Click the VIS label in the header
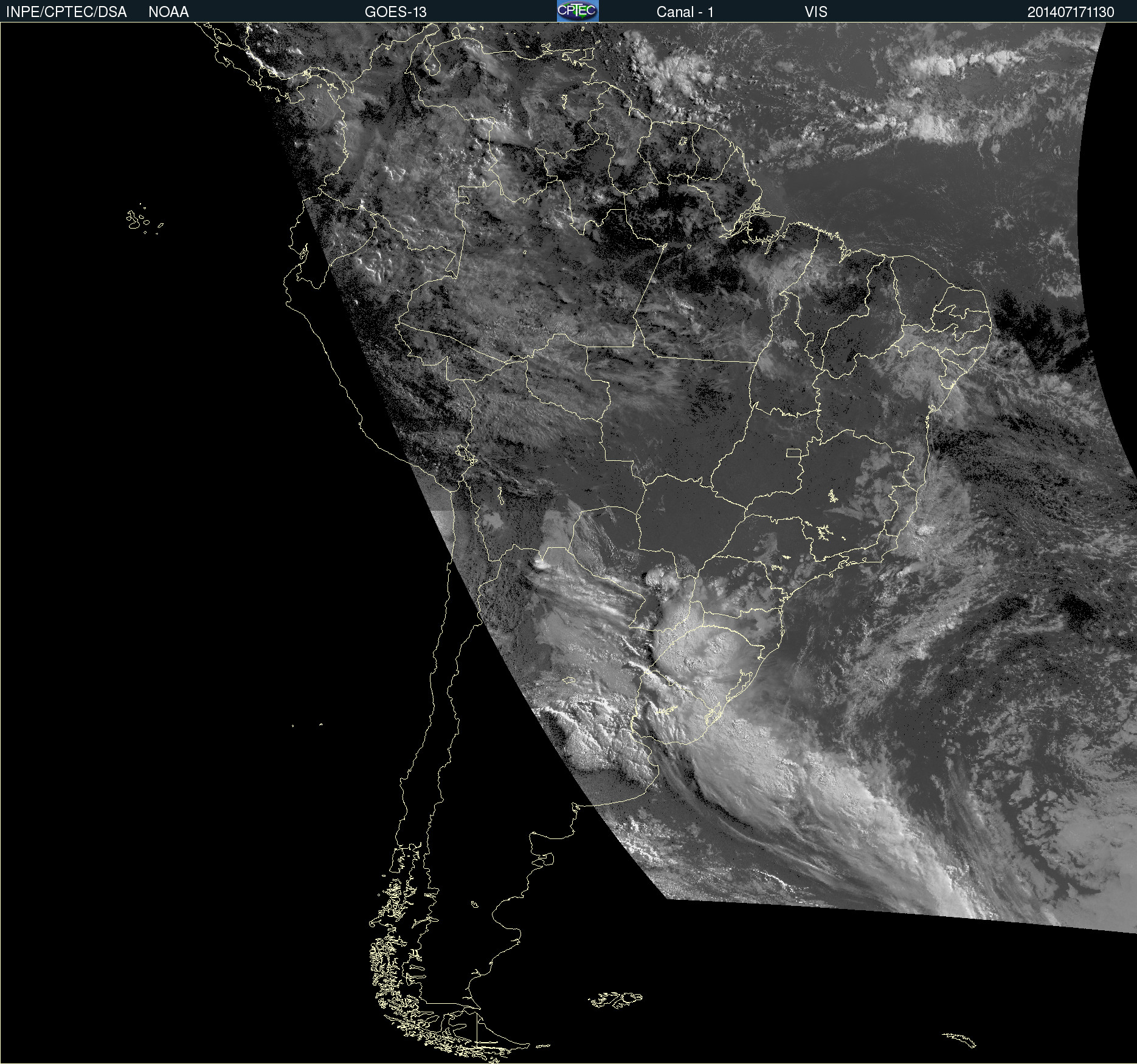 coord(815,12)
